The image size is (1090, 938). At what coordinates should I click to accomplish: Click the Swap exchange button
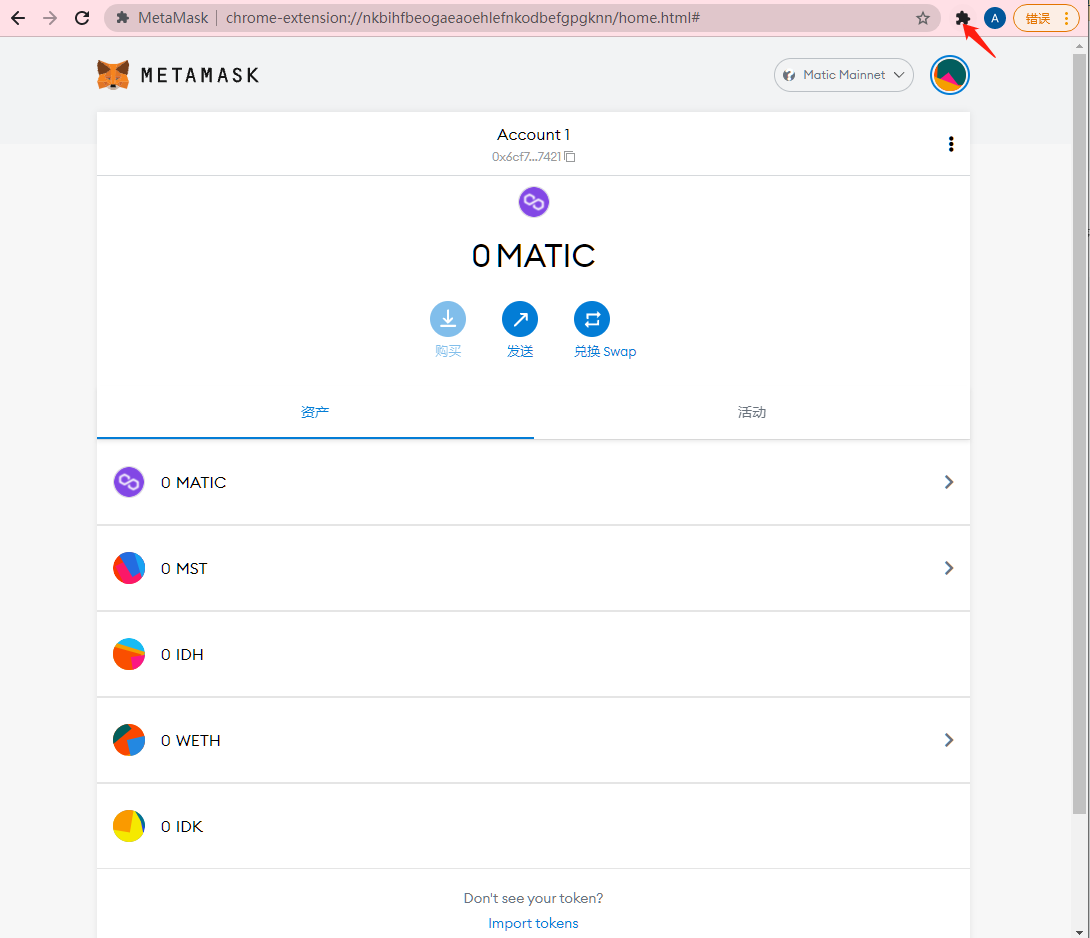[591, 319]
